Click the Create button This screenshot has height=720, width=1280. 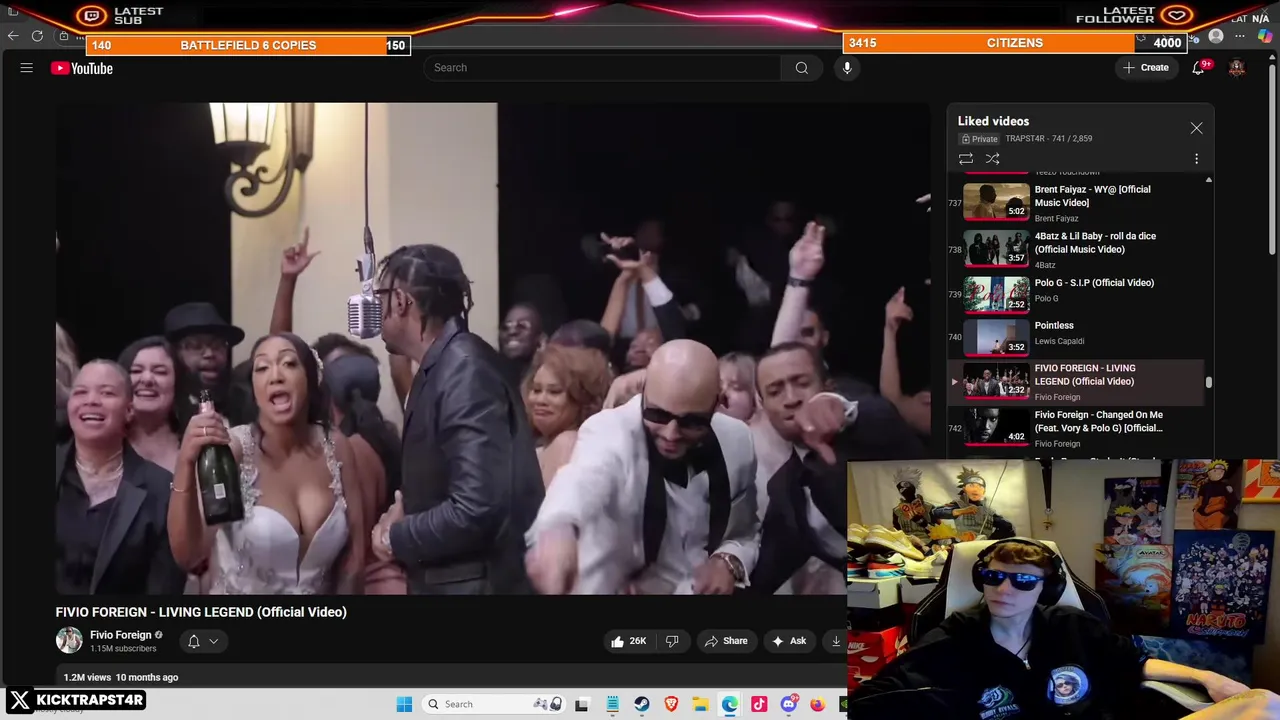[x=1146, y=68]
